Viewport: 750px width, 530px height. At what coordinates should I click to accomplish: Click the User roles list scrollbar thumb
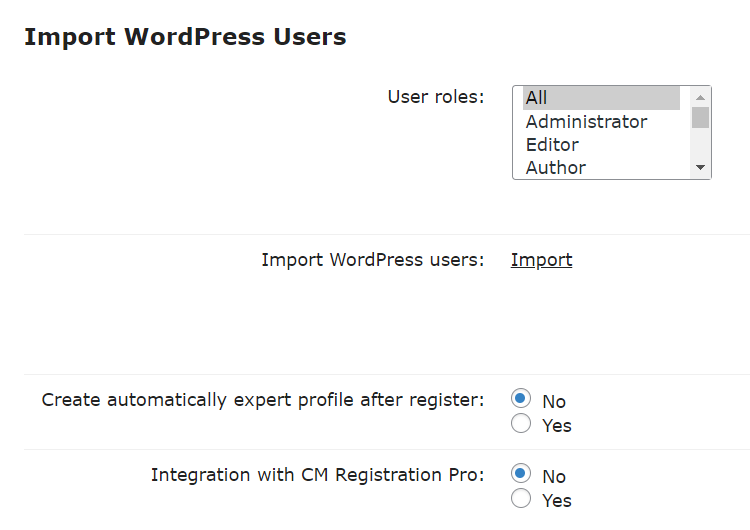tap(700, 118)
